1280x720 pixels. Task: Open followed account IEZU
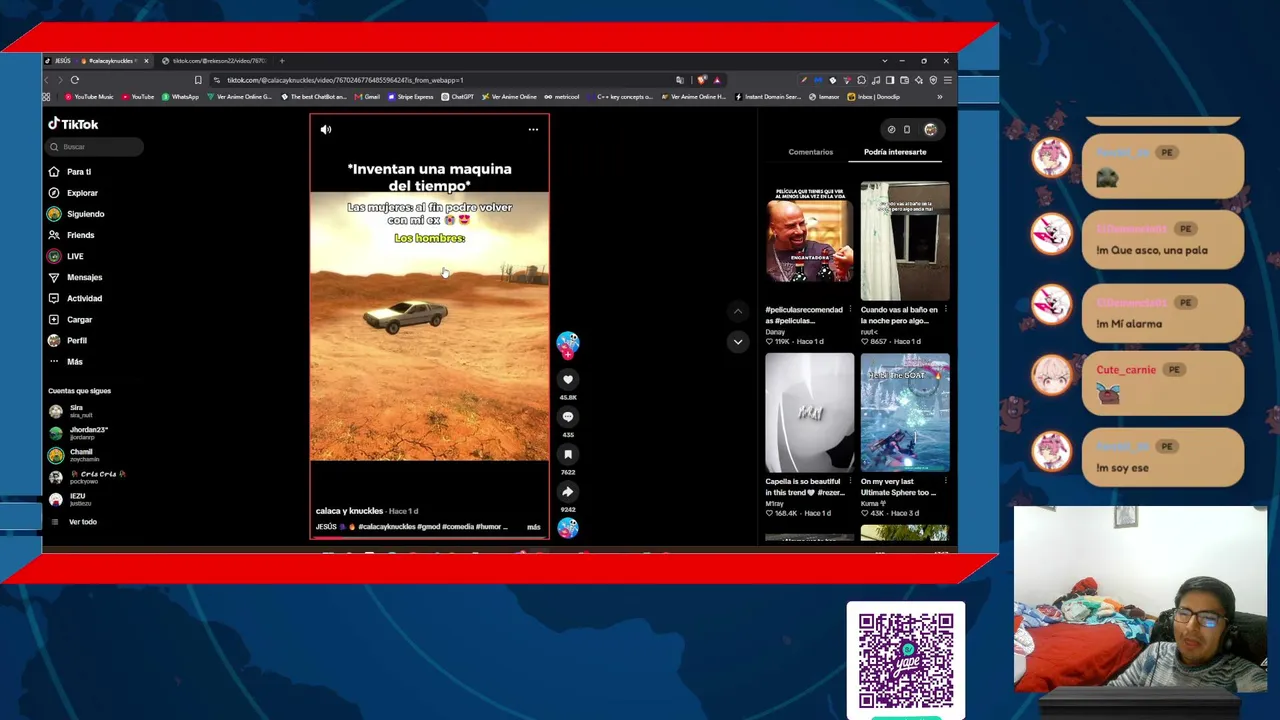[x=70, y=499]
